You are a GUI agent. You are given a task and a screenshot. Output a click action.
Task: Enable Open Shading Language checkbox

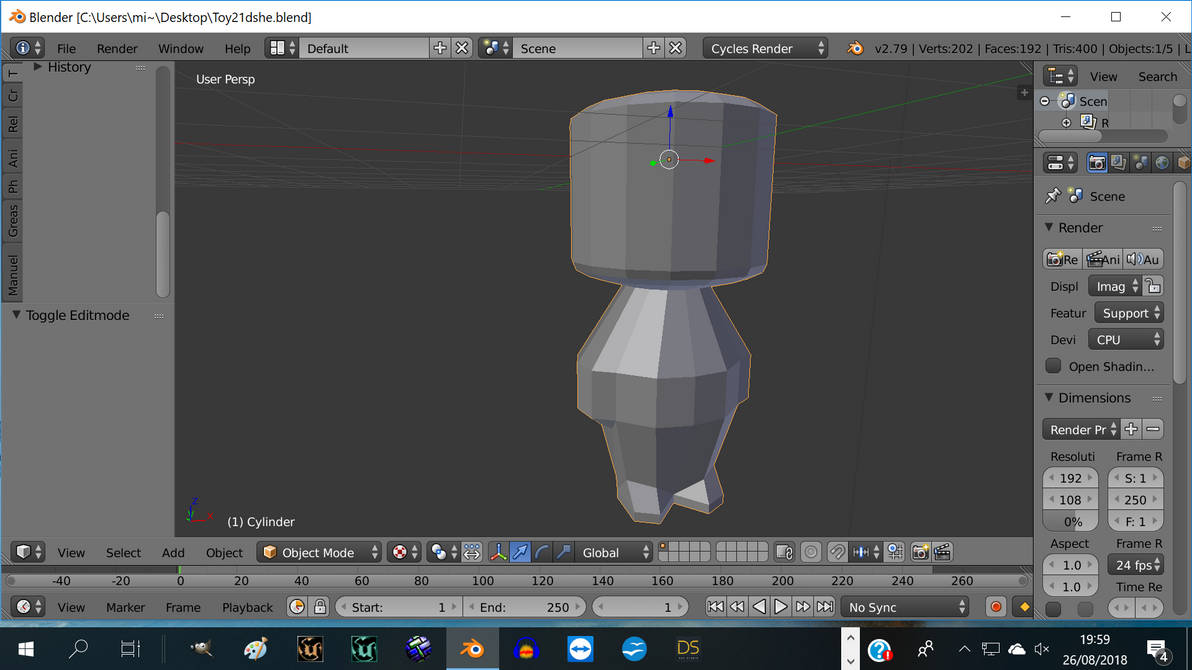click(x=1053, y=366)
